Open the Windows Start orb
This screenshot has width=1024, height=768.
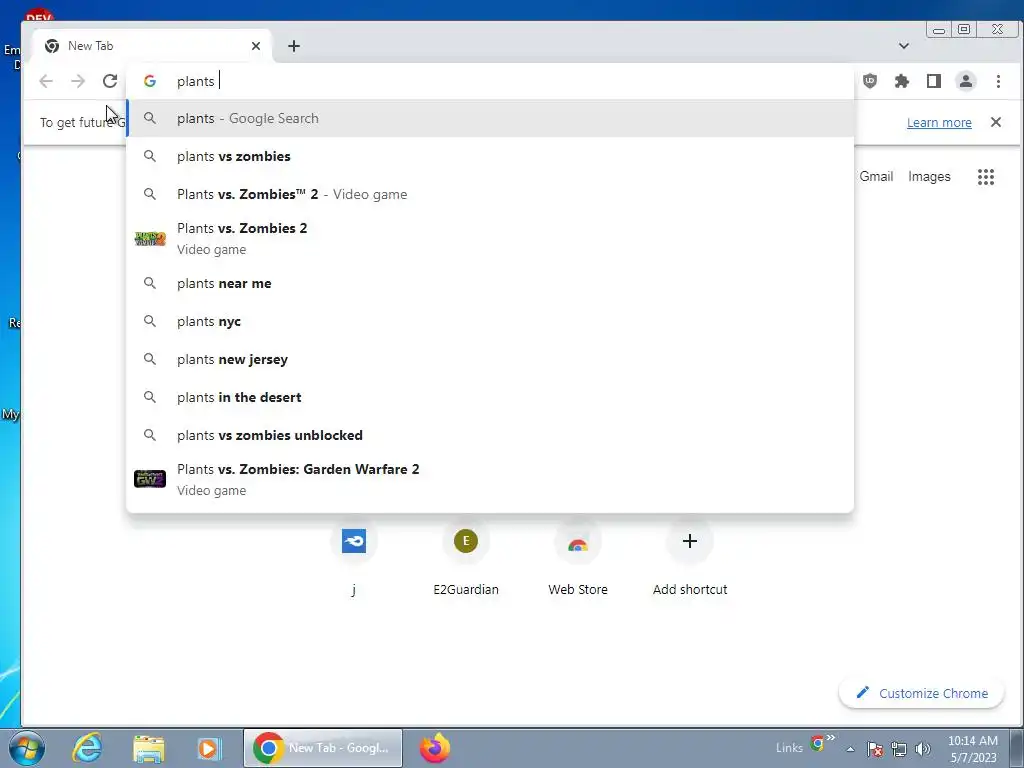coord(27,748)
